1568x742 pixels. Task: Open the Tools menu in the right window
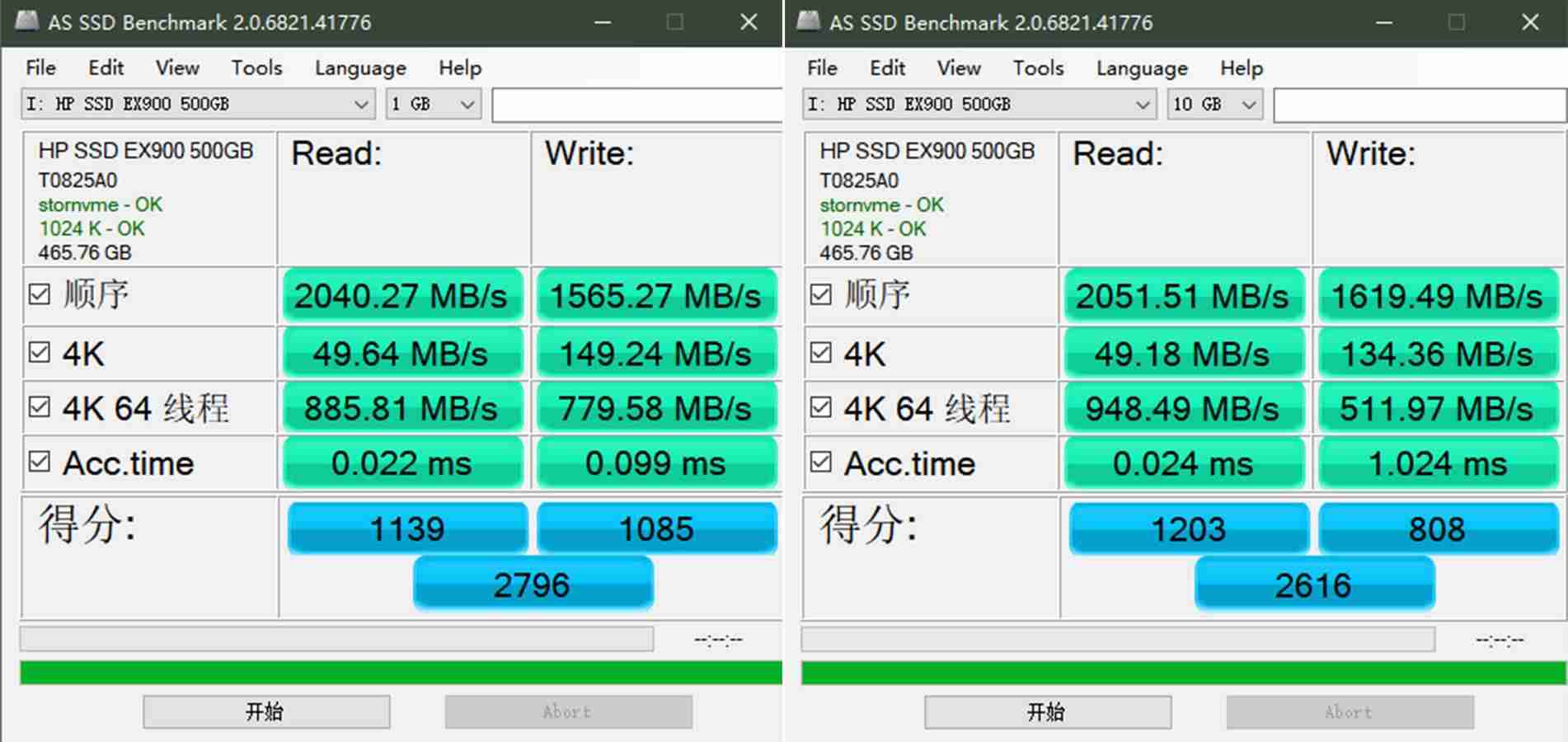coord(1038,68)
